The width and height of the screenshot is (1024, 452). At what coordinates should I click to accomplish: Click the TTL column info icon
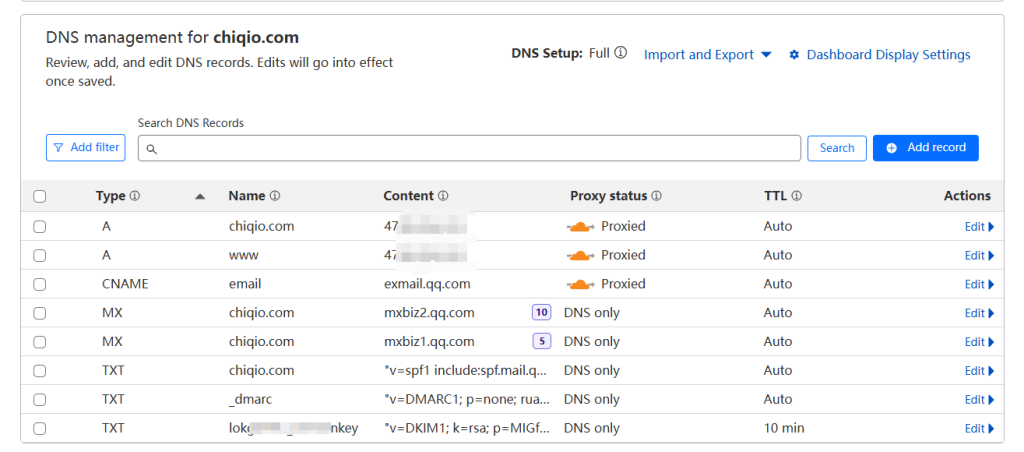click(x=797, y=196)
